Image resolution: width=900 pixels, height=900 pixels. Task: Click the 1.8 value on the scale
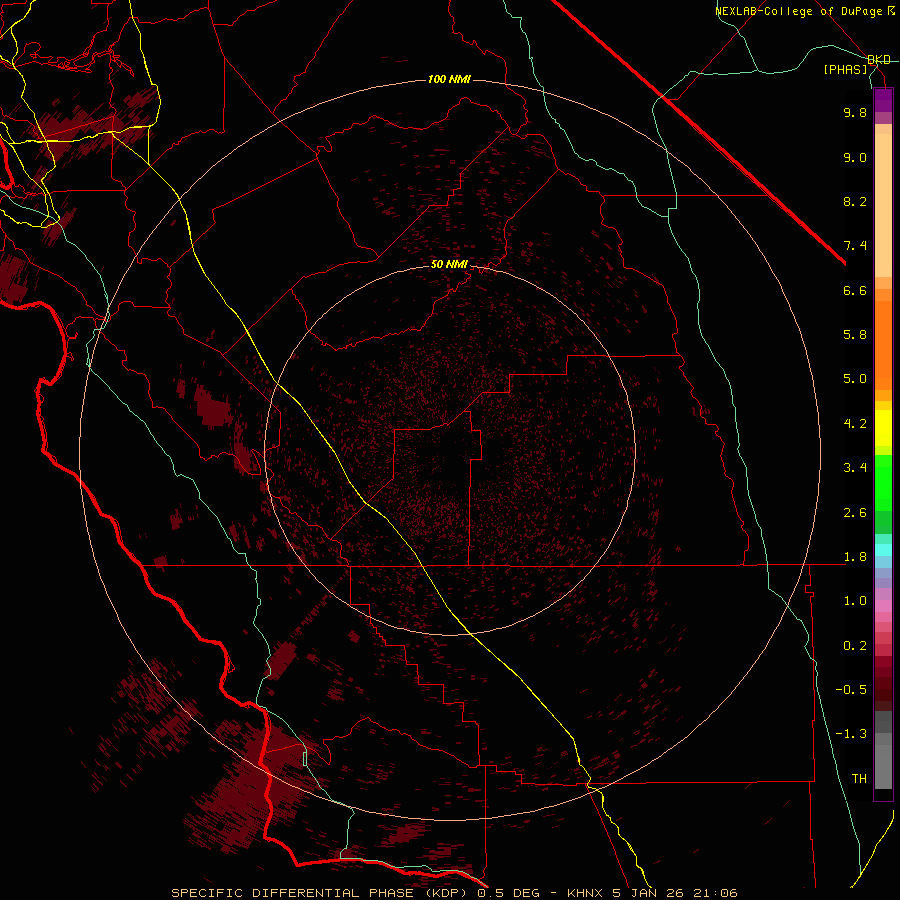[x=855, y=557]
